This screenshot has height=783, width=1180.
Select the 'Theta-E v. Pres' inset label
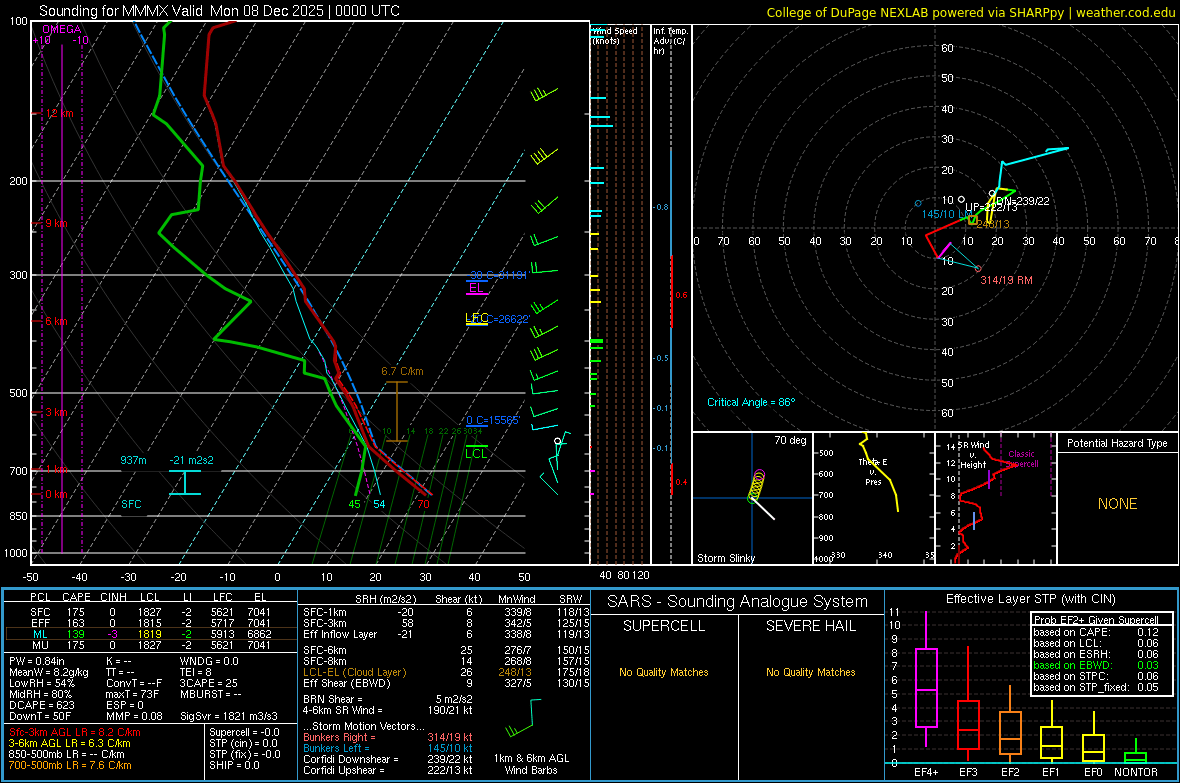(x=873, y=472)
